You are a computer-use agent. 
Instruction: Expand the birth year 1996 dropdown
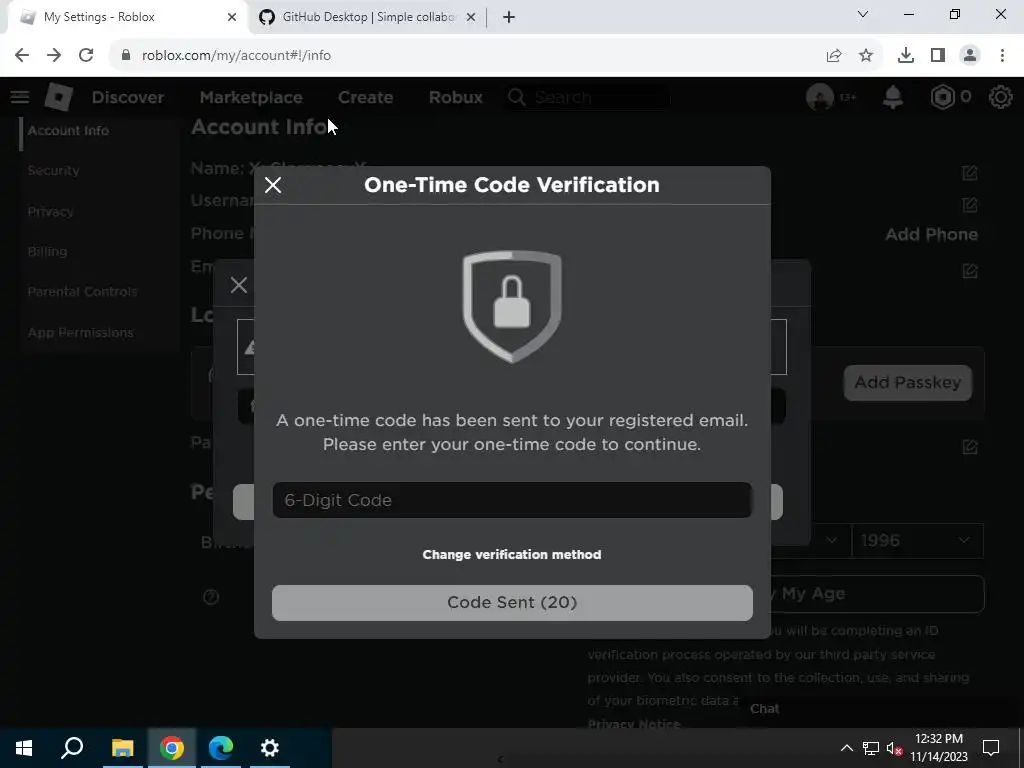pyautogui.click(x=918, y=541)
